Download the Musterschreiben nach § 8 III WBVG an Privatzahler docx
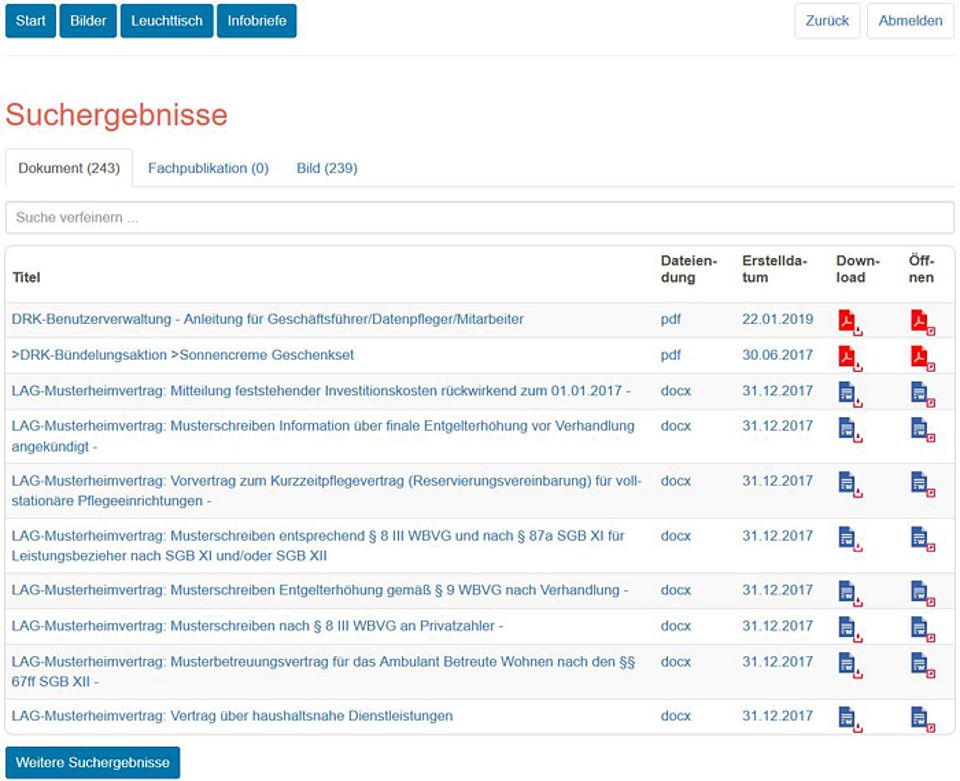This screenshot has height=781, width=960. tap(849, 628)
